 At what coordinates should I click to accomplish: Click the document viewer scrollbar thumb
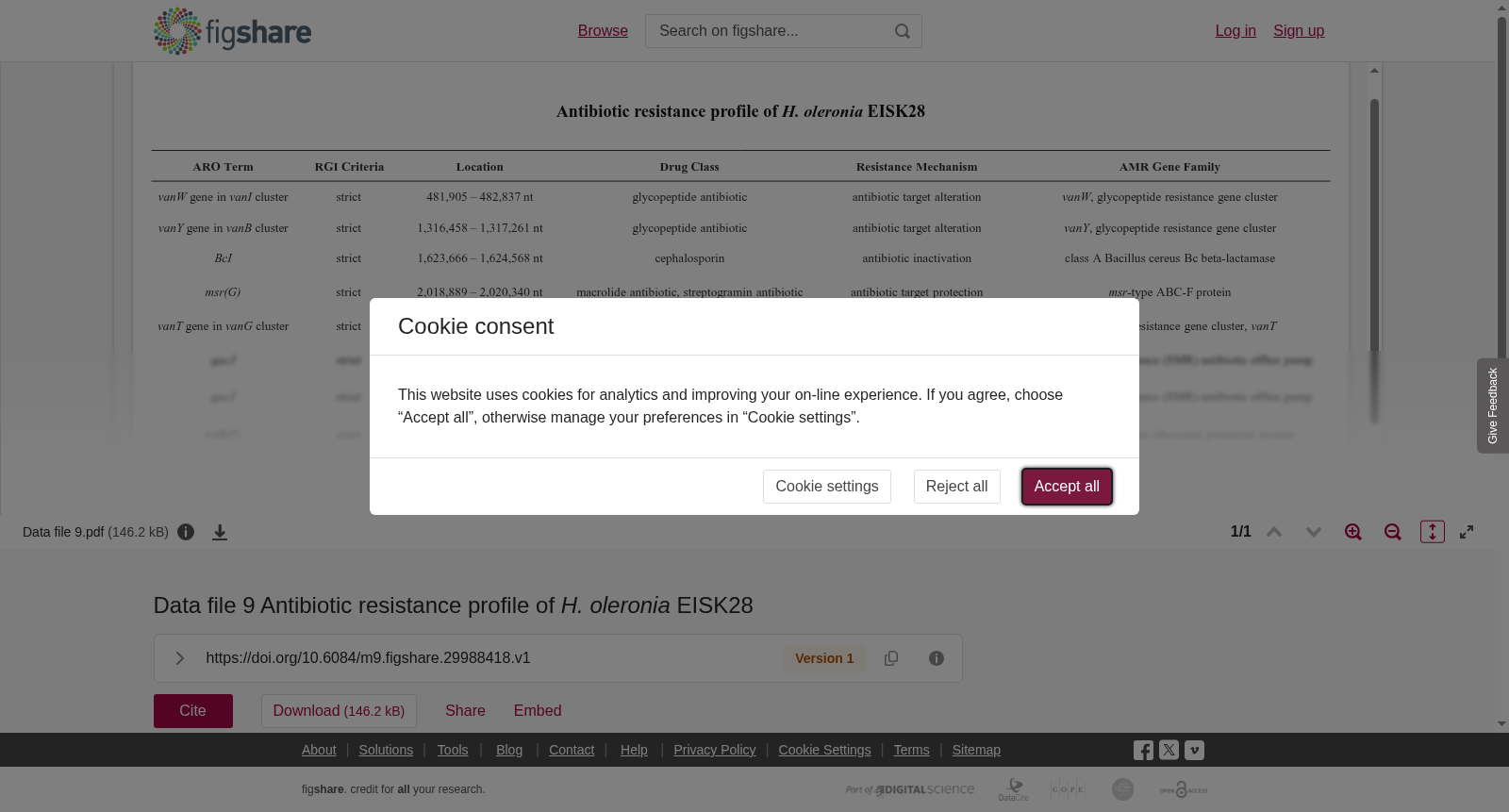[1375, 259]
